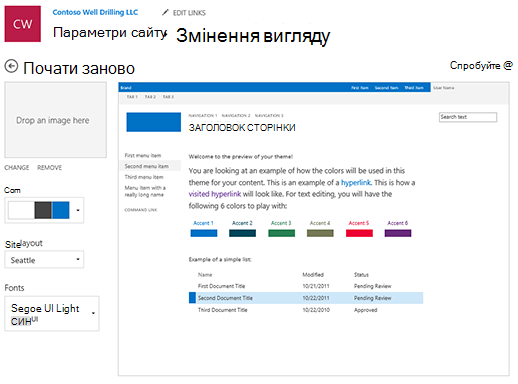Click Third menu item in preview sidebar
The height and width of the screenshot is (384, 518).
click(x=144, y=177)
